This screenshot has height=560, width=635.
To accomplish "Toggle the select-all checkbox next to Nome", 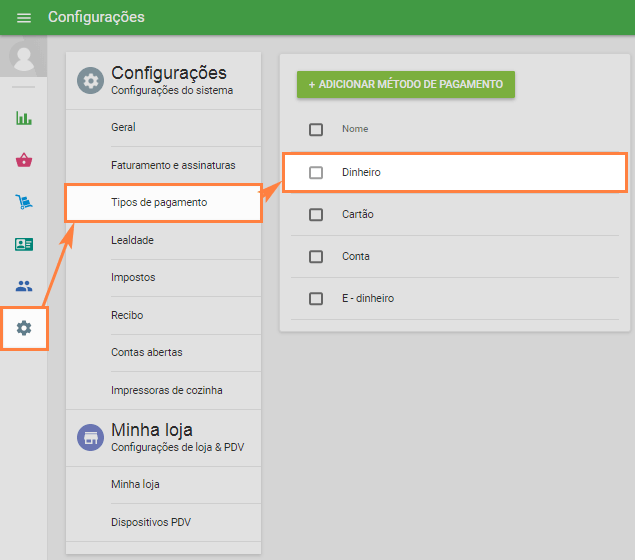I will [x=316, y=130].
